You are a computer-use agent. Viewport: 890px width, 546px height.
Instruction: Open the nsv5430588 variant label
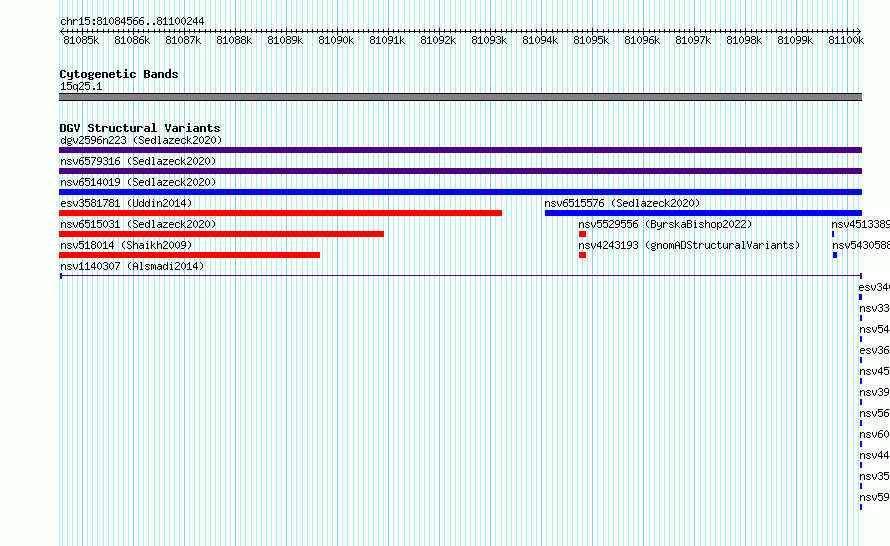point(861,245)
